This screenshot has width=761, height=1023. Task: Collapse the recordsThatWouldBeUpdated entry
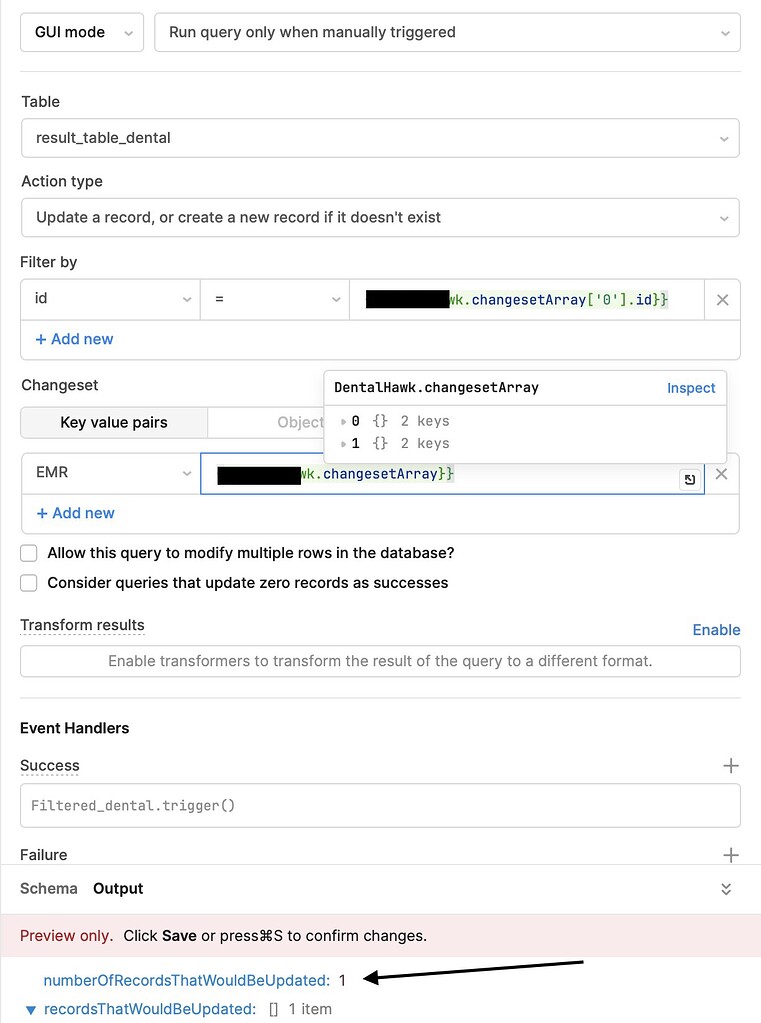[30, 1009]
